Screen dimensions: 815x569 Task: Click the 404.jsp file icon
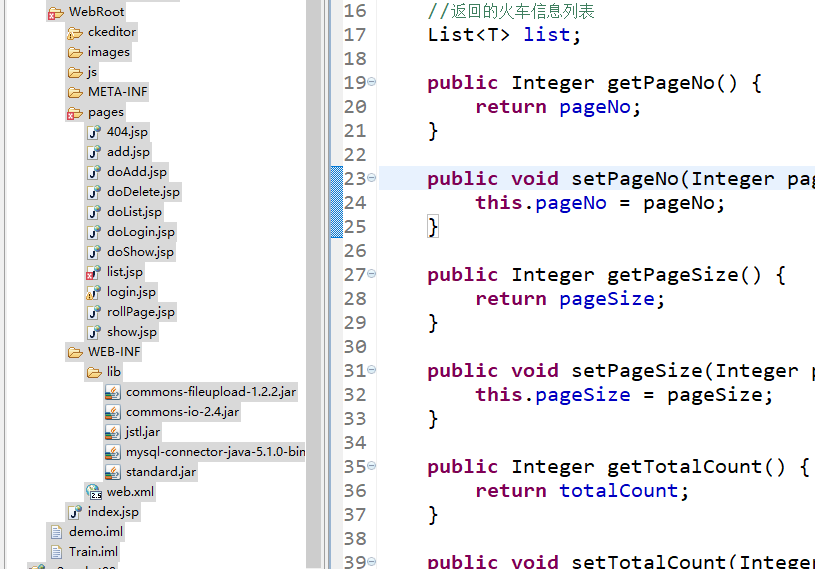[94, 132]
